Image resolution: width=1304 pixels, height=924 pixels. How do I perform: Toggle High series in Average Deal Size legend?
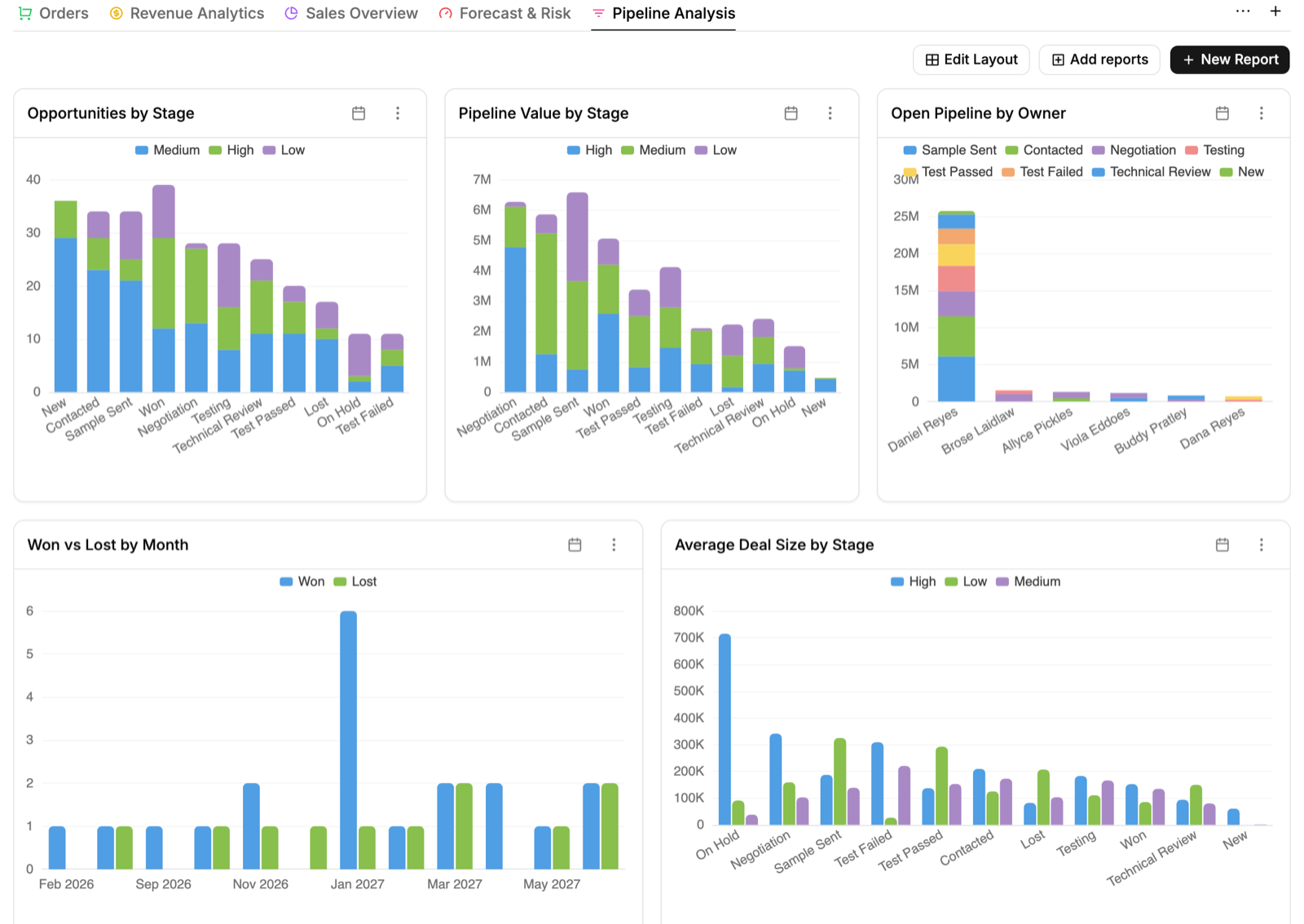(x=913, y=582)
